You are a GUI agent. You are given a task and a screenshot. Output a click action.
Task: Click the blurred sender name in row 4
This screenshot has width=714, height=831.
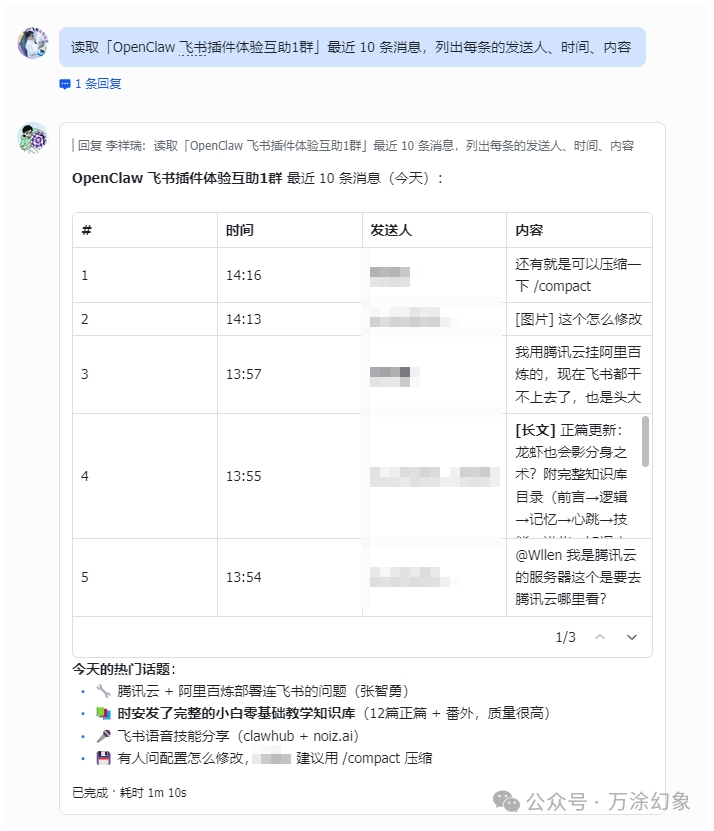point(435,476)
